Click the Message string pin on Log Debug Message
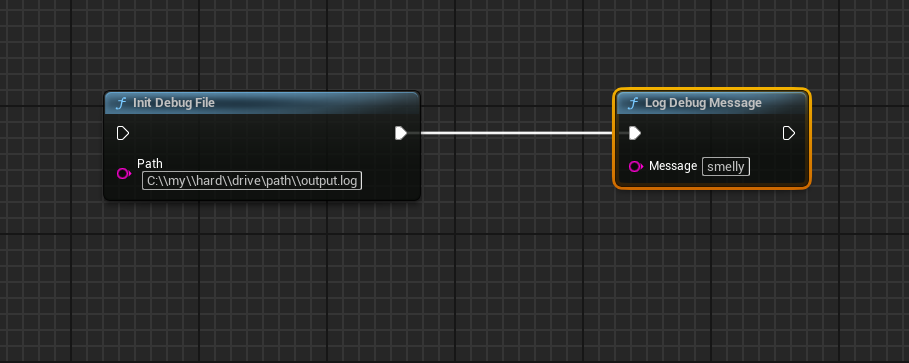The width and height of the screenshot is (909, 363). coord(635,167)
